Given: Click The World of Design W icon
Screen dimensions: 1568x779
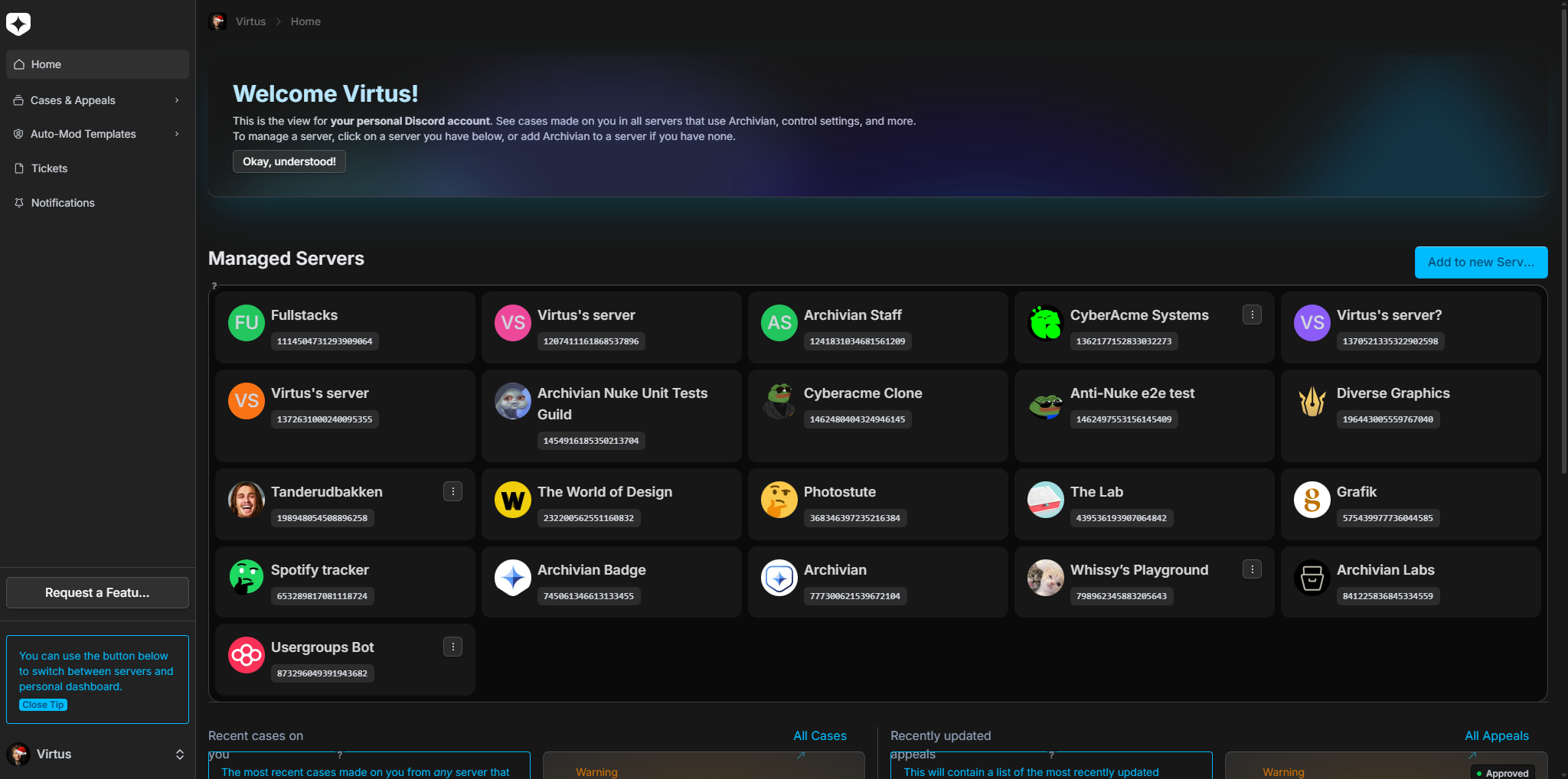Looking at the screenshot, I should pyautogui.click(x=513, y=500).
